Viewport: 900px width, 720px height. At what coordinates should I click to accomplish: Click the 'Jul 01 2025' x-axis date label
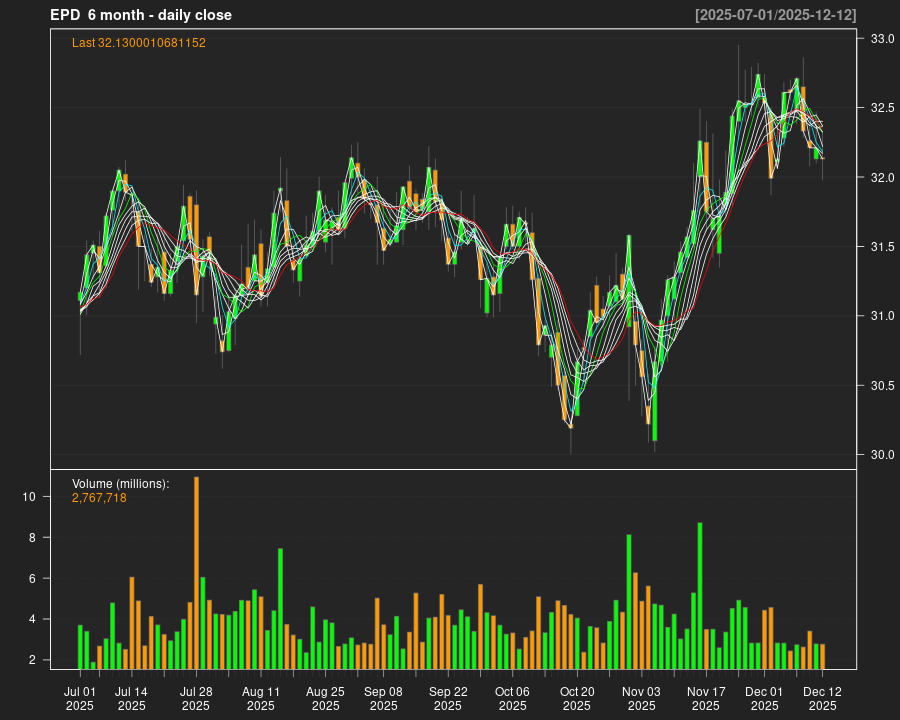coord(80,698)
